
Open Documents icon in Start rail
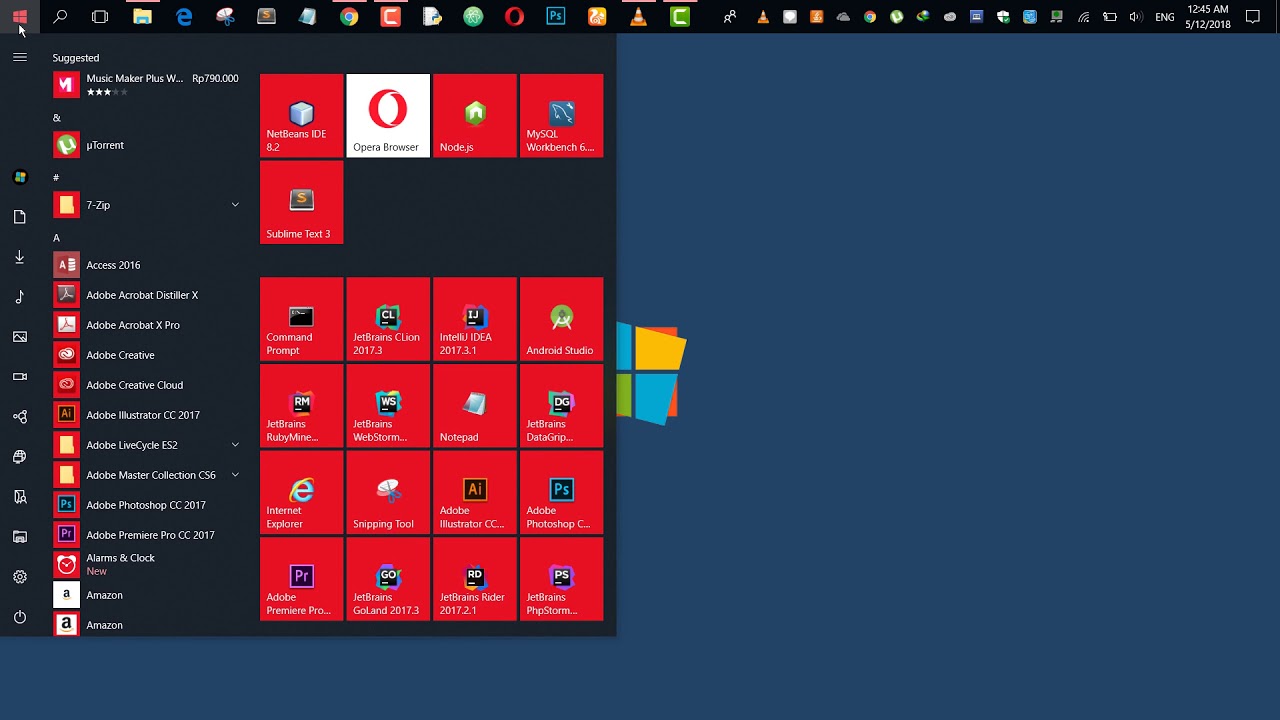pos(19,217)
